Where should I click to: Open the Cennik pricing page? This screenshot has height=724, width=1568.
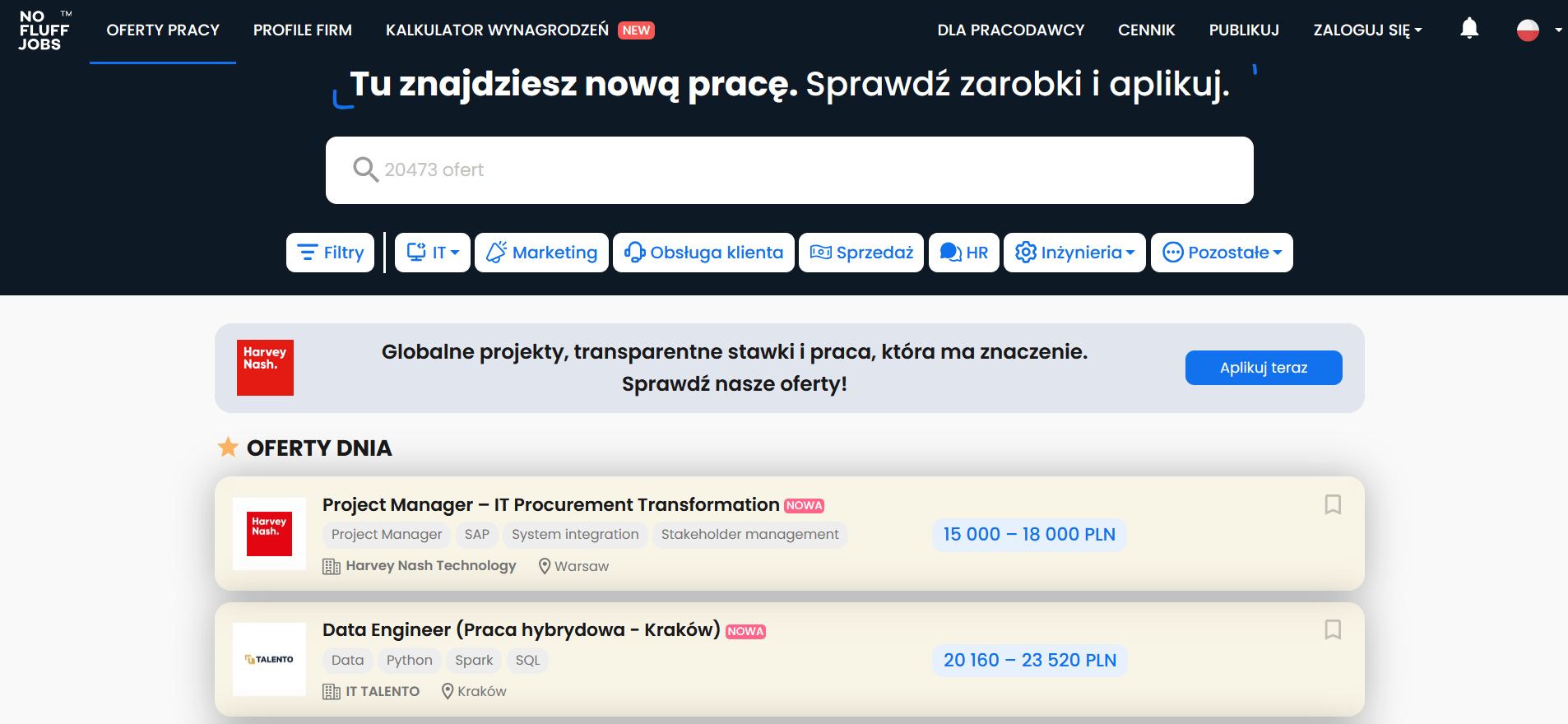(x=1147, y=30)
